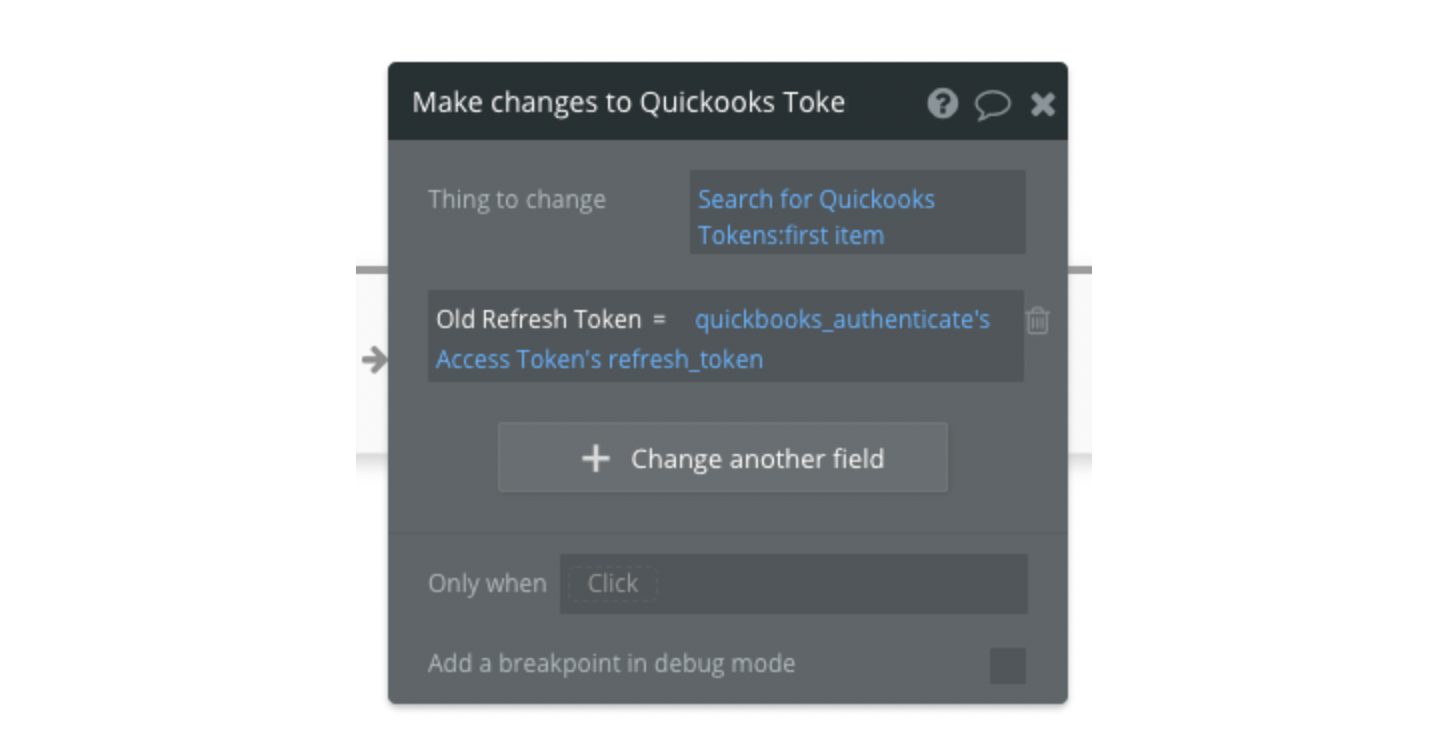Image resolution: width=1448 pixels, height=748 pixels.
Task: Click the plus icon beside Change another field
Action: pyautogui.click(x=595, y=459)
